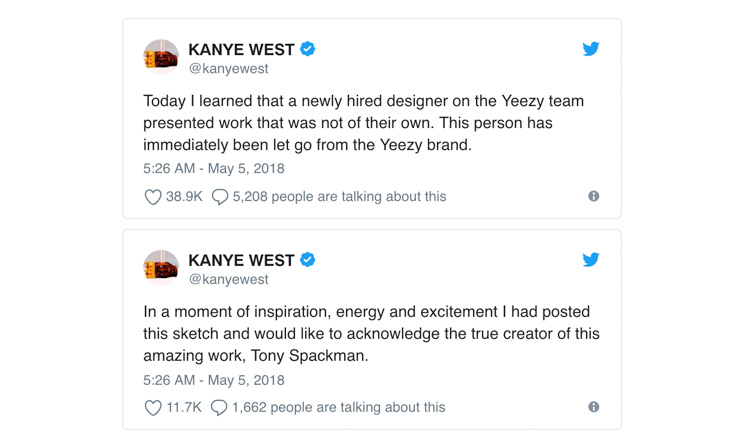Open replies bubble on first tweet
The image size is (750, 442).
pos(220,197)
